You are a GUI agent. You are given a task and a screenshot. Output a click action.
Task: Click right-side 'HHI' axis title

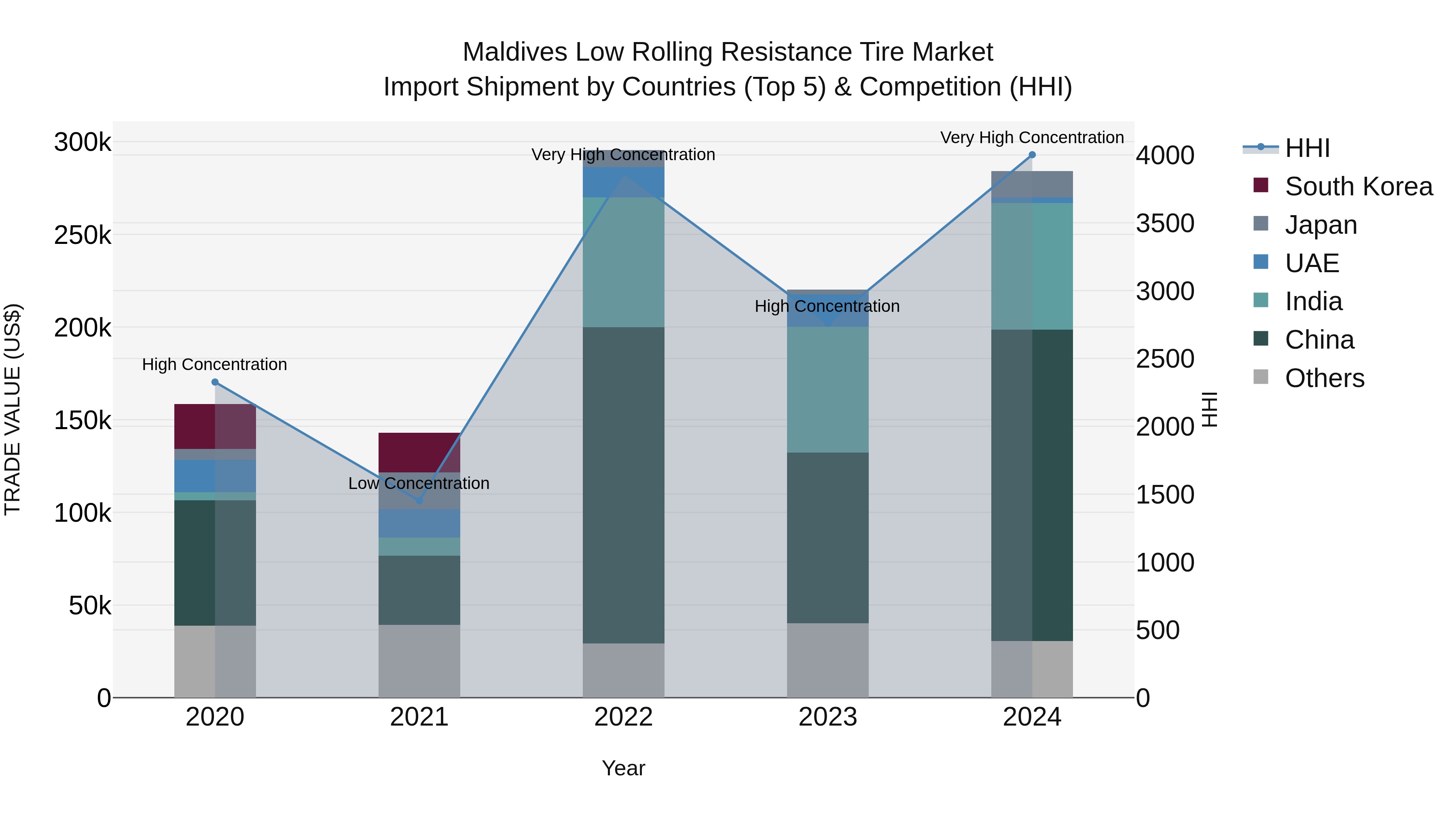click(1209, 409)
